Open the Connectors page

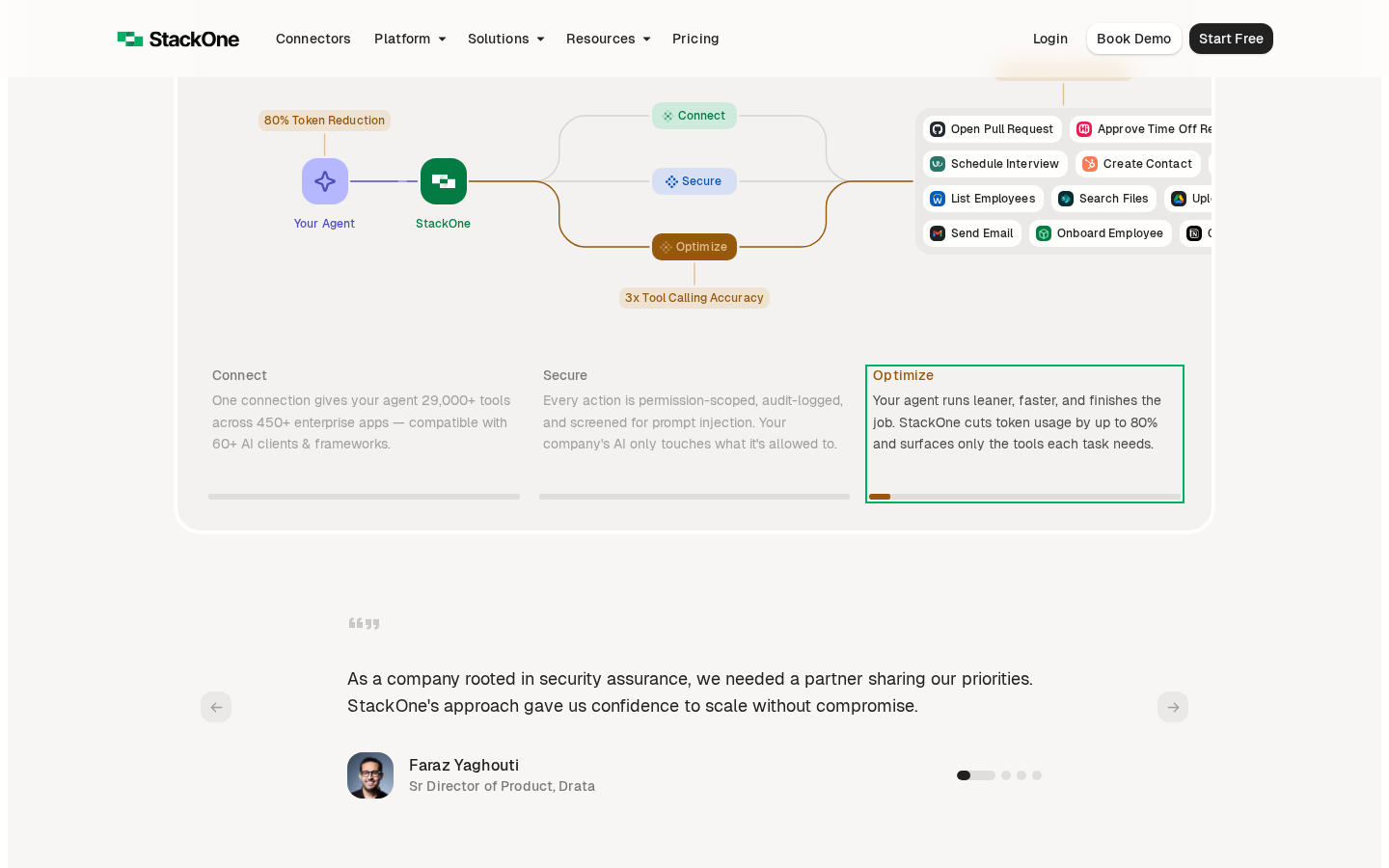click(x=313, y=39)
